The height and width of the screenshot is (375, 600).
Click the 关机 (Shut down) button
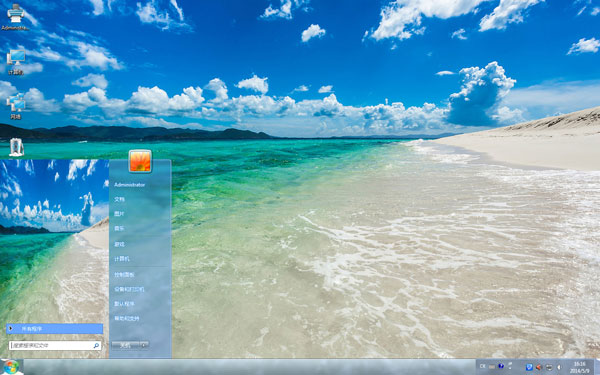[126, 345]
